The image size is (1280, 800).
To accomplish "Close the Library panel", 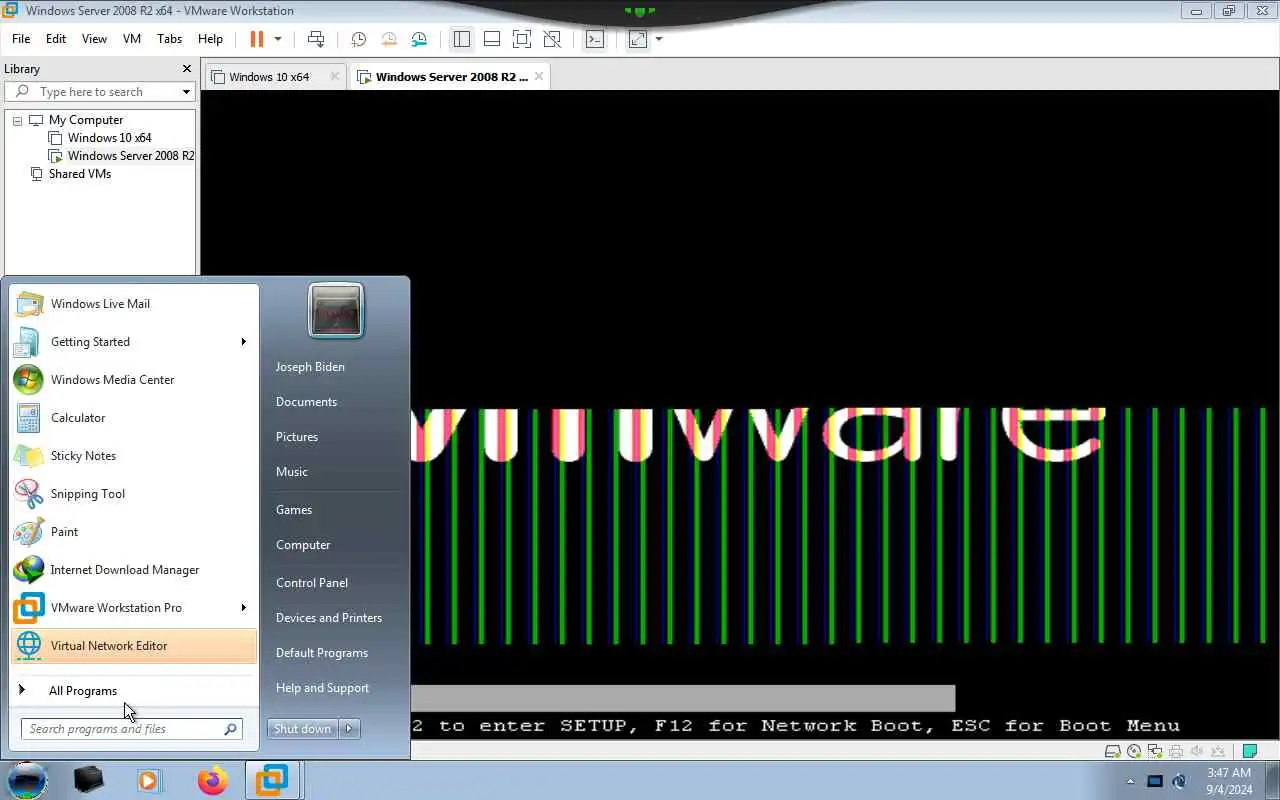I will pos(187,69).
